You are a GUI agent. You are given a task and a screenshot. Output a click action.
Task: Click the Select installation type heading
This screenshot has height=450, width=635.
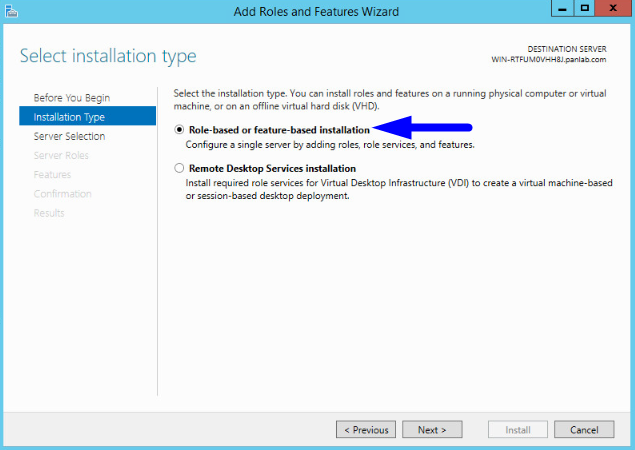(x=108, y=56)
